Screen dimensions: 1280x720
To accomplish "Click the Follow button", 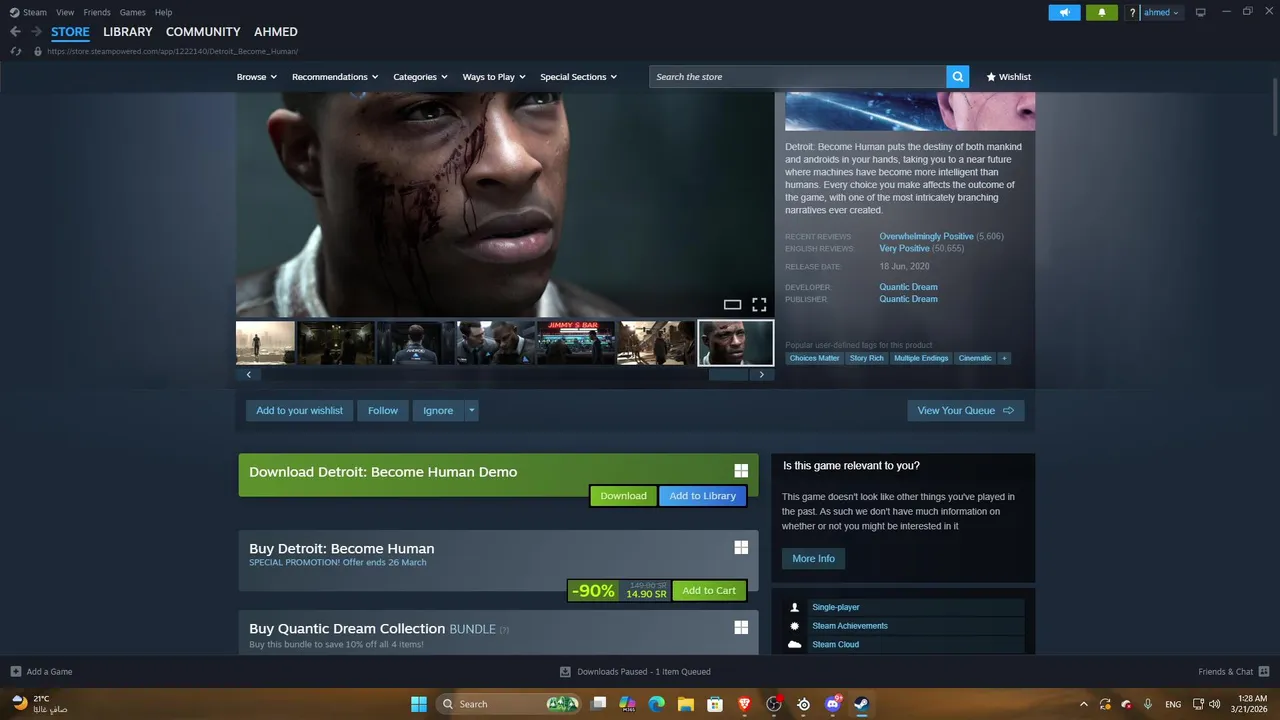I will [x=383, y=410].
